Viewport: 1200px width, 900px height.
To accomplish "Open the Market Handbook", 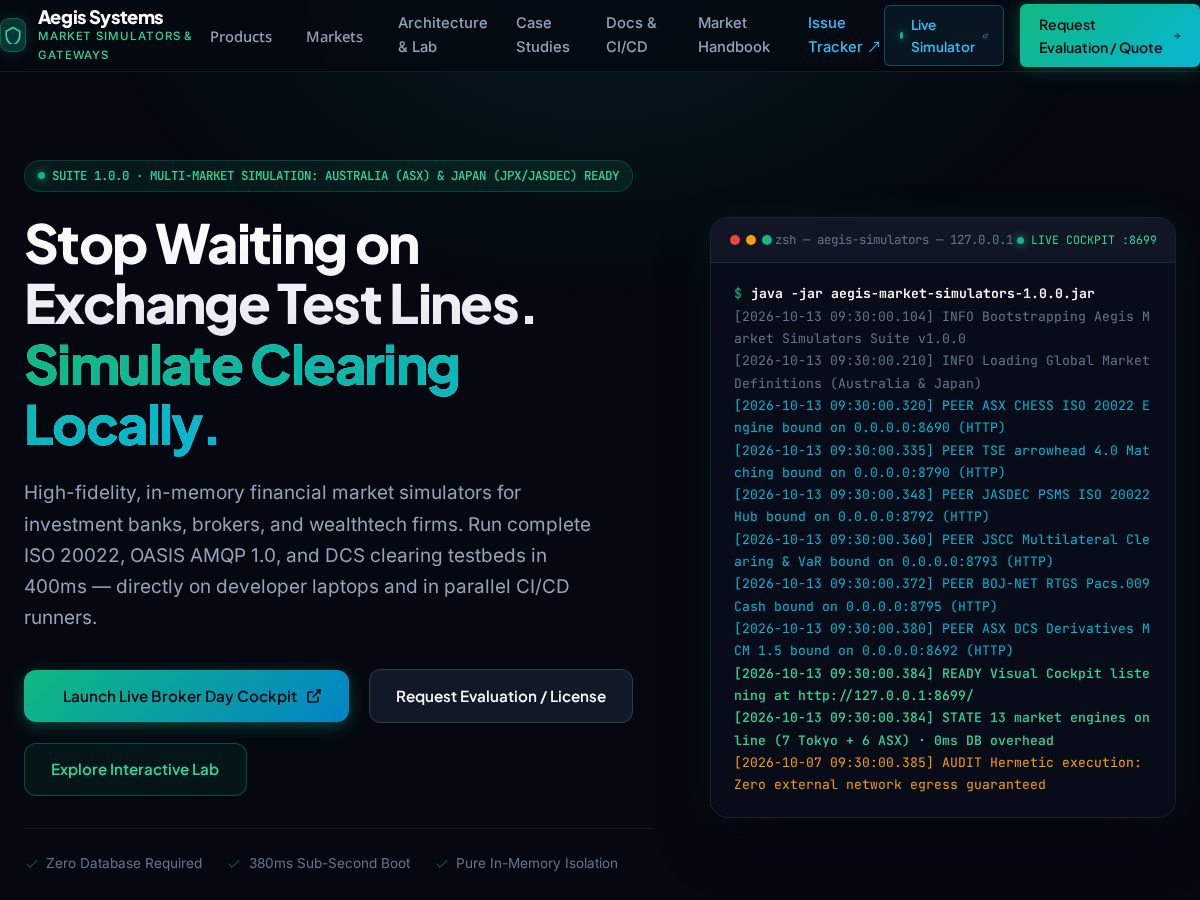I will click(734, 35).
